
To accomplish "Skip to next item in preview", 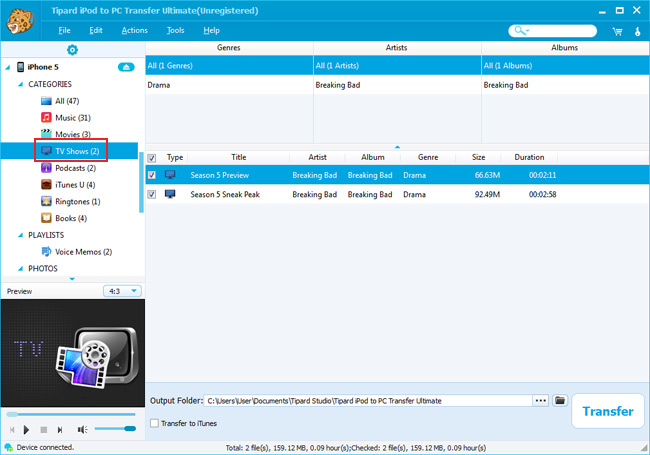I will (60, 430).
